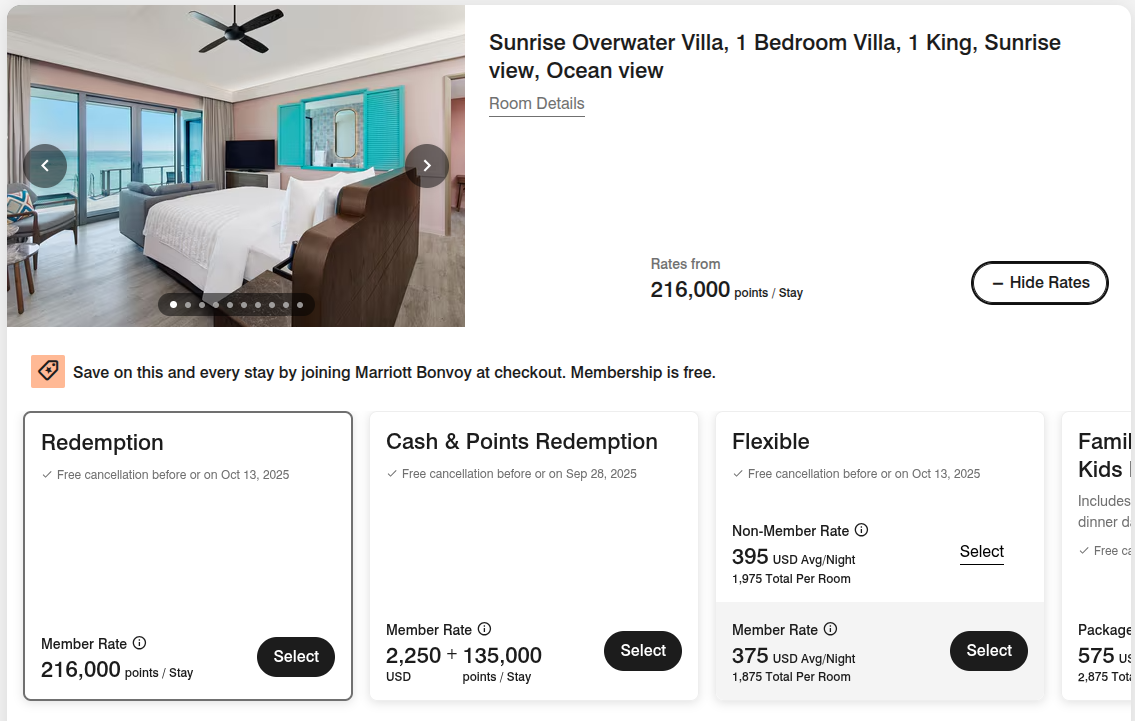
Task: Jump to the last carousel dot
Action: (300, 305)
